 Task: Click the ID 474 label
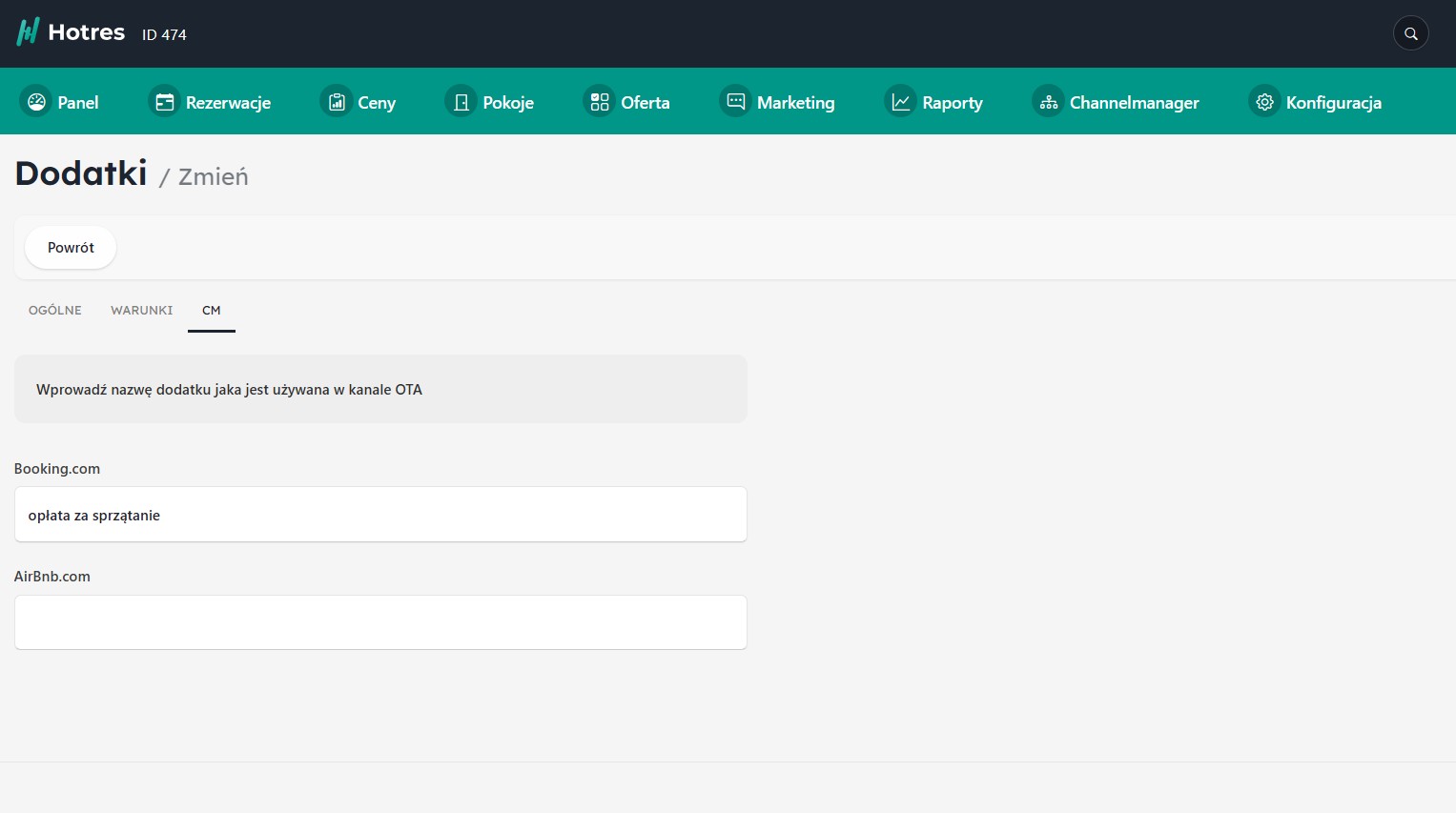tap(164, 34)
